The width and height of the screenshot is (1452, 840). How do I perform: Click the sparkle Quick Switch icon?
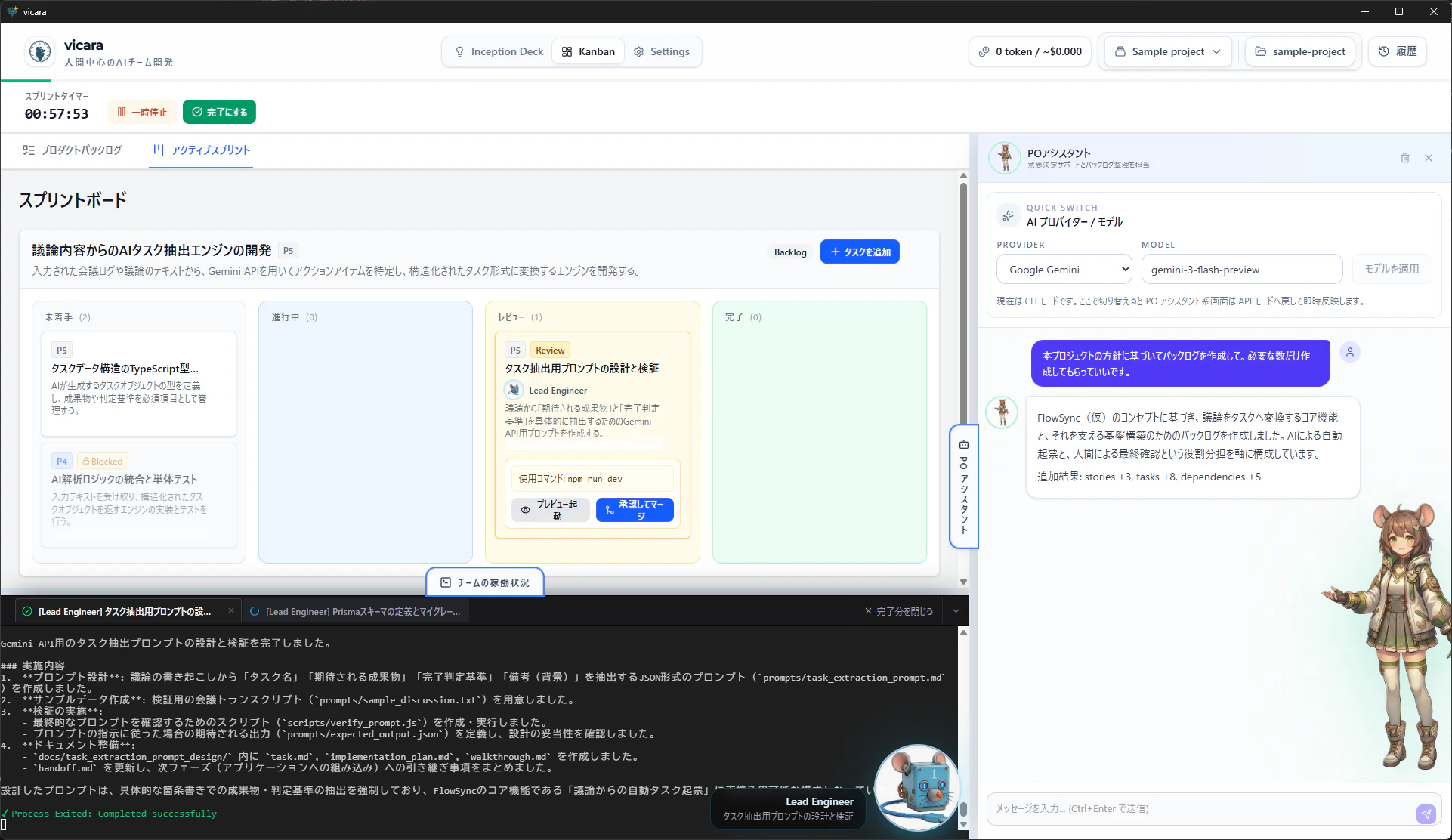[x=1008, y=215]
